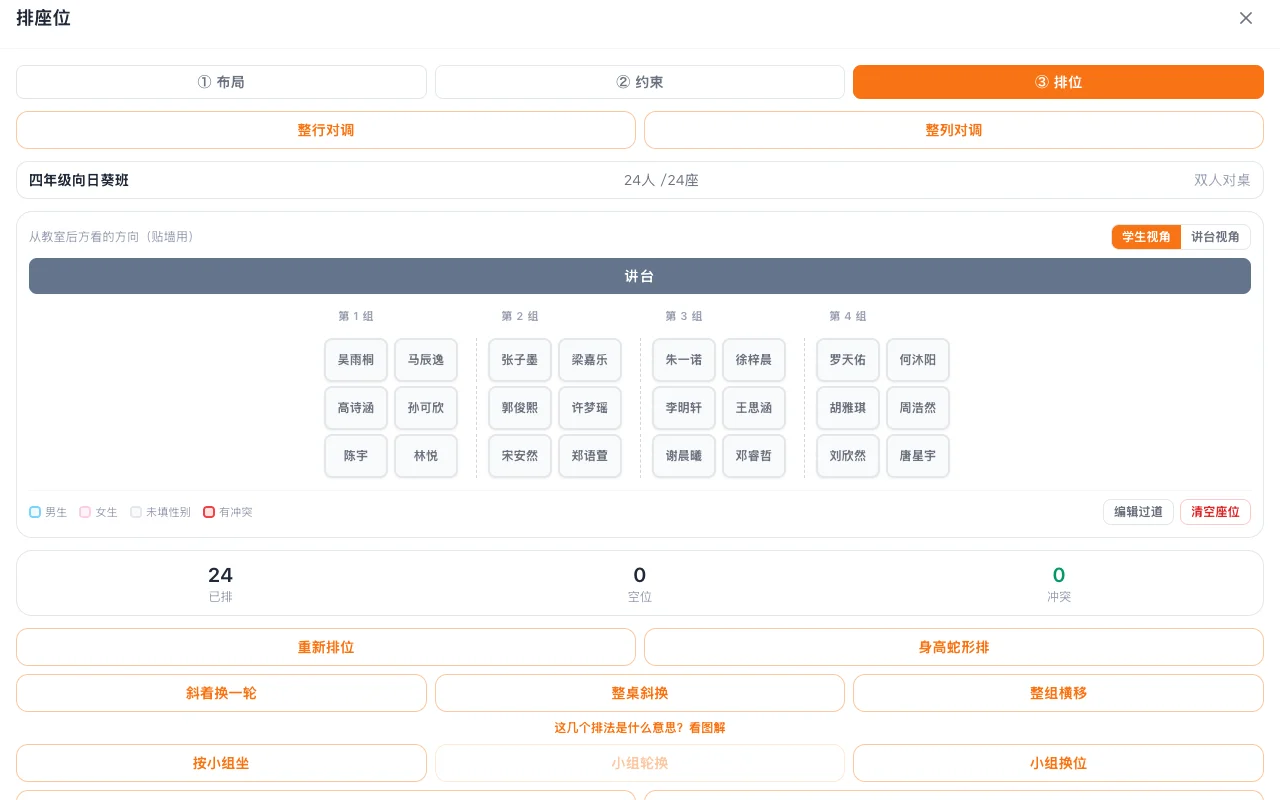Viewport: 1280px width, 800px height.
Task: Choose the 陈宇 seat
Action: (356, 456)
